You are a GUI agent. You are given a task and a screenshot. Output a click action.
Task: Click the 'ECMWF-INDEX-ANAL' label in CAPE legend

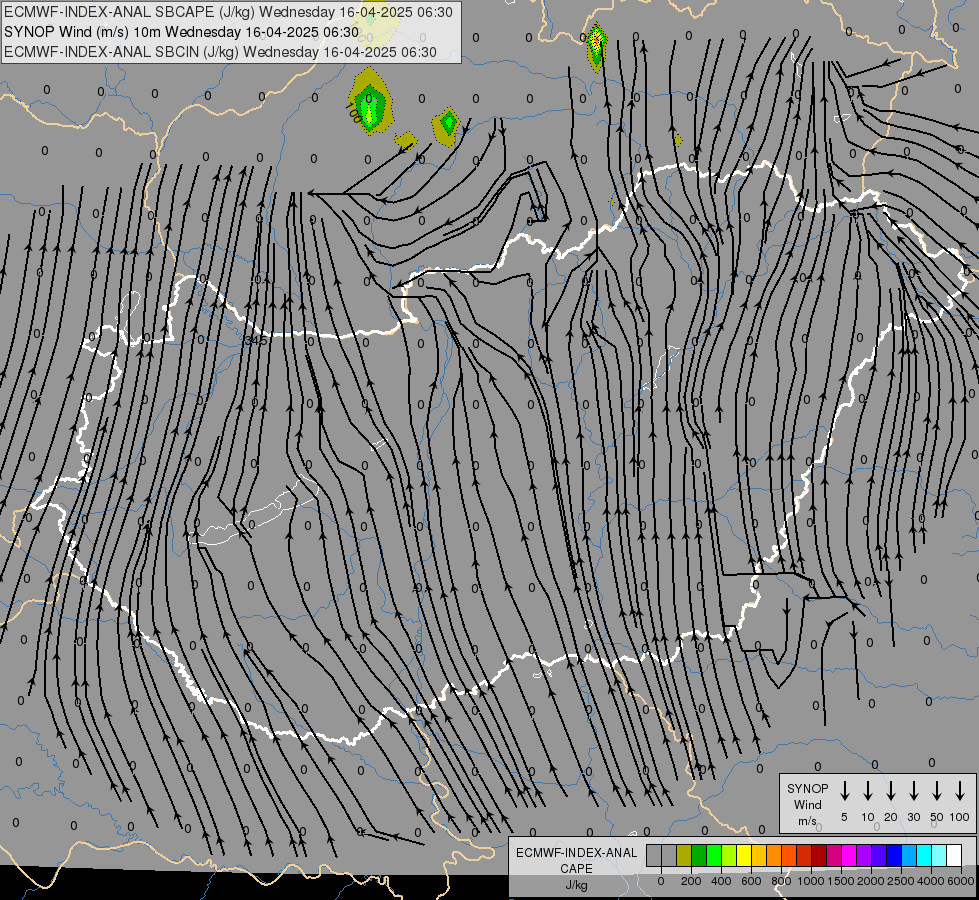(576, 853)
